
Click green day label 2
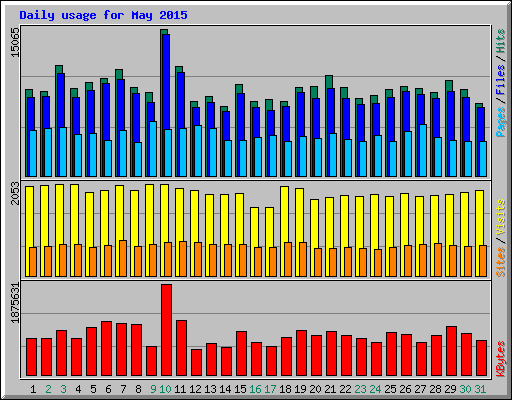[48, 389]
